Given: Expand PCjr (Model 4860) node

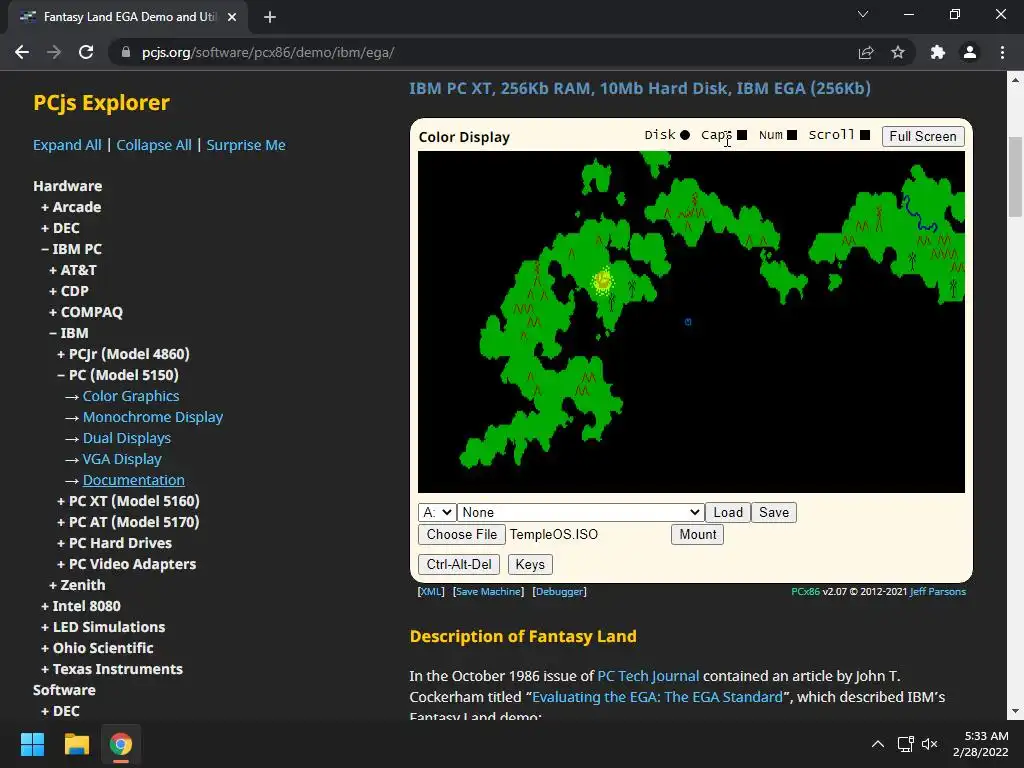Looking at the screenshot, I should pyautogui.click(x=123, y=354).
